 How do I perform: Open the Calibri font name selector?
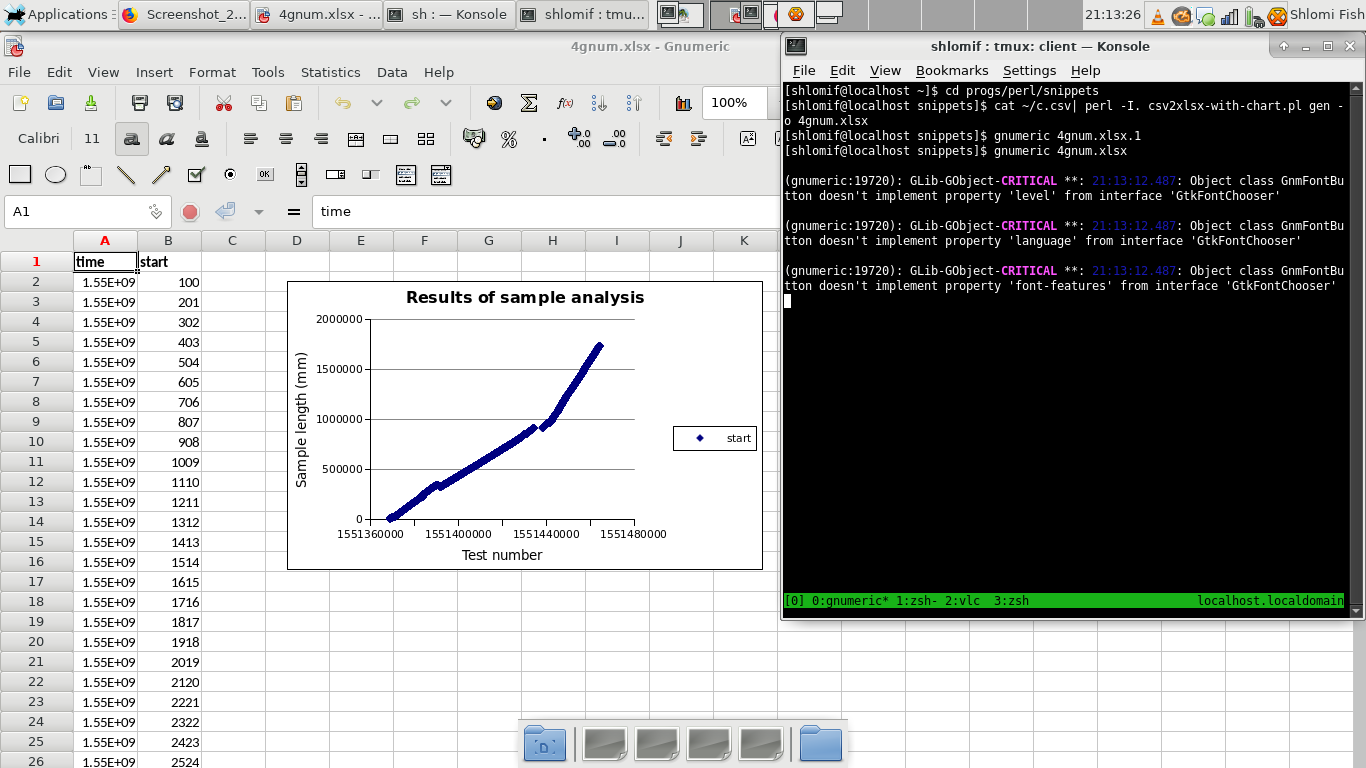click(39, 139)
